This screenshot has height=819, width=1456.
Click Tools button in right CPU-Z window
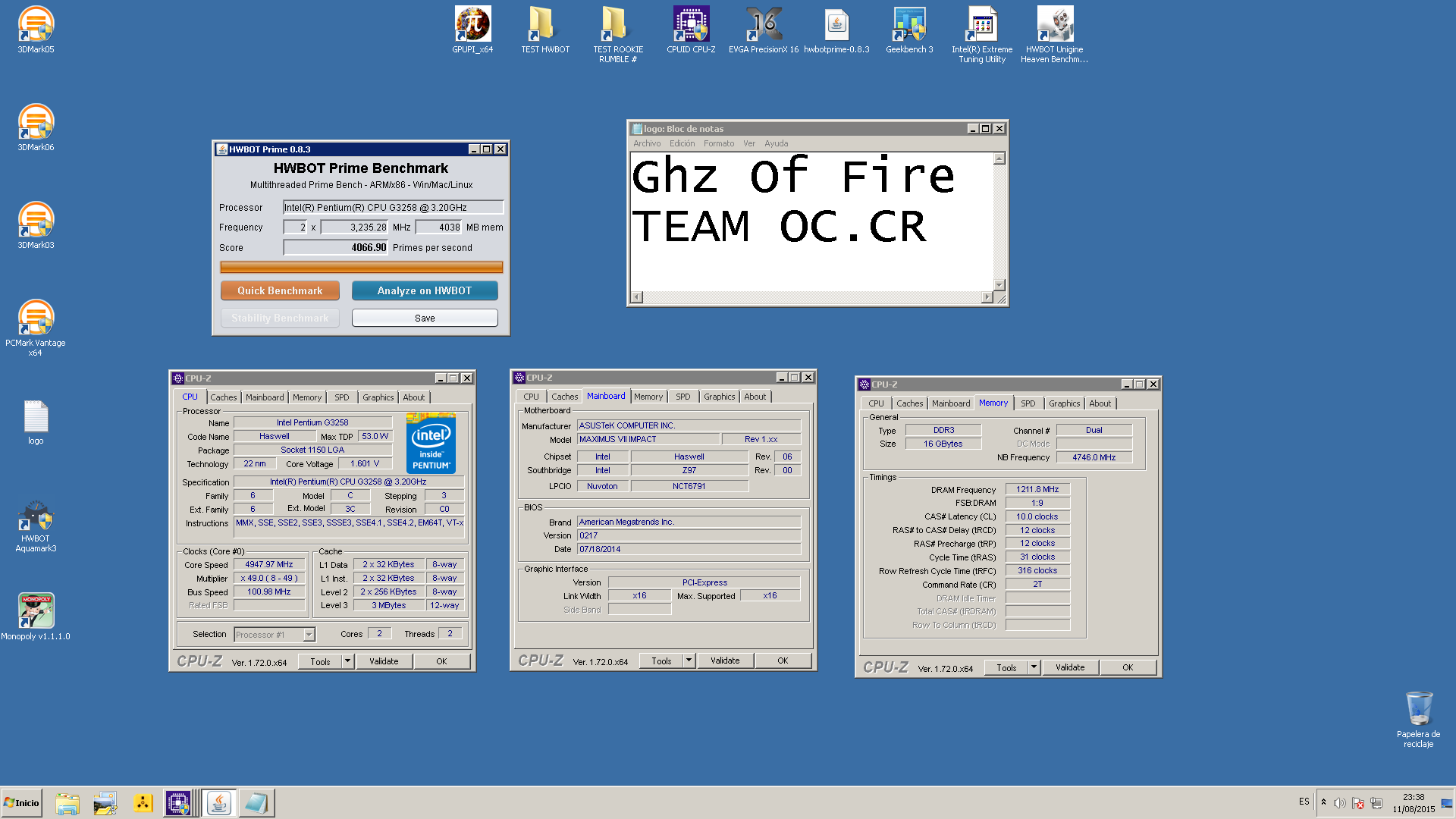[1006, 667]
